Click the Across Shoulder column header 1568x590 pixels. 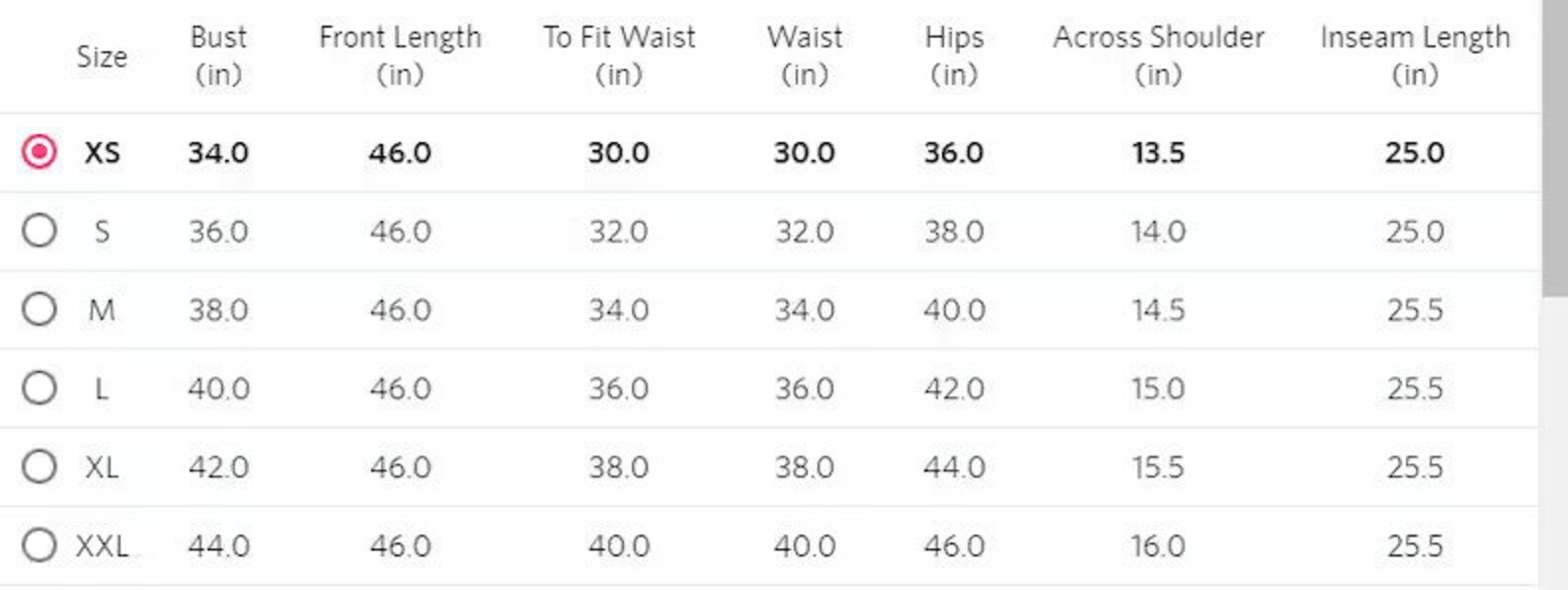click(1158, 55)
